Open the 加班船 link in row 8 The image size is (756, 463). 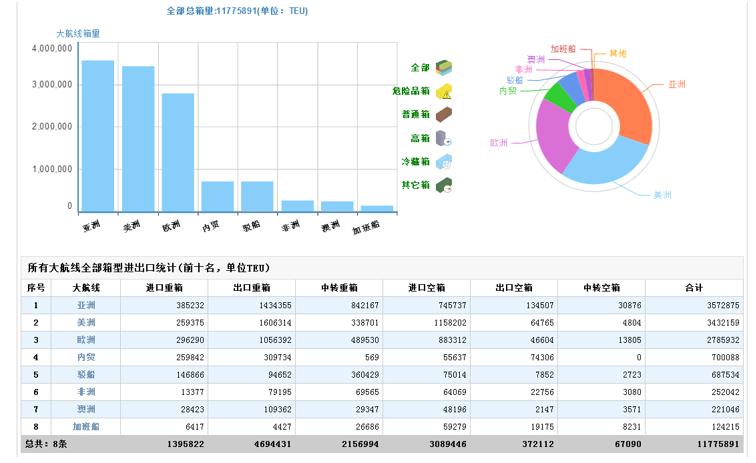86,425
